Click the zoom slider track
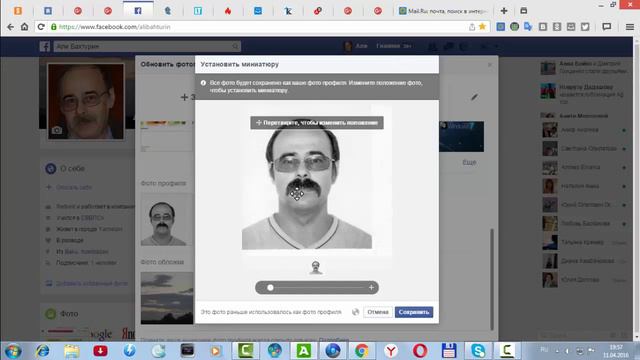The image size is (640, 360). [321, 287]
